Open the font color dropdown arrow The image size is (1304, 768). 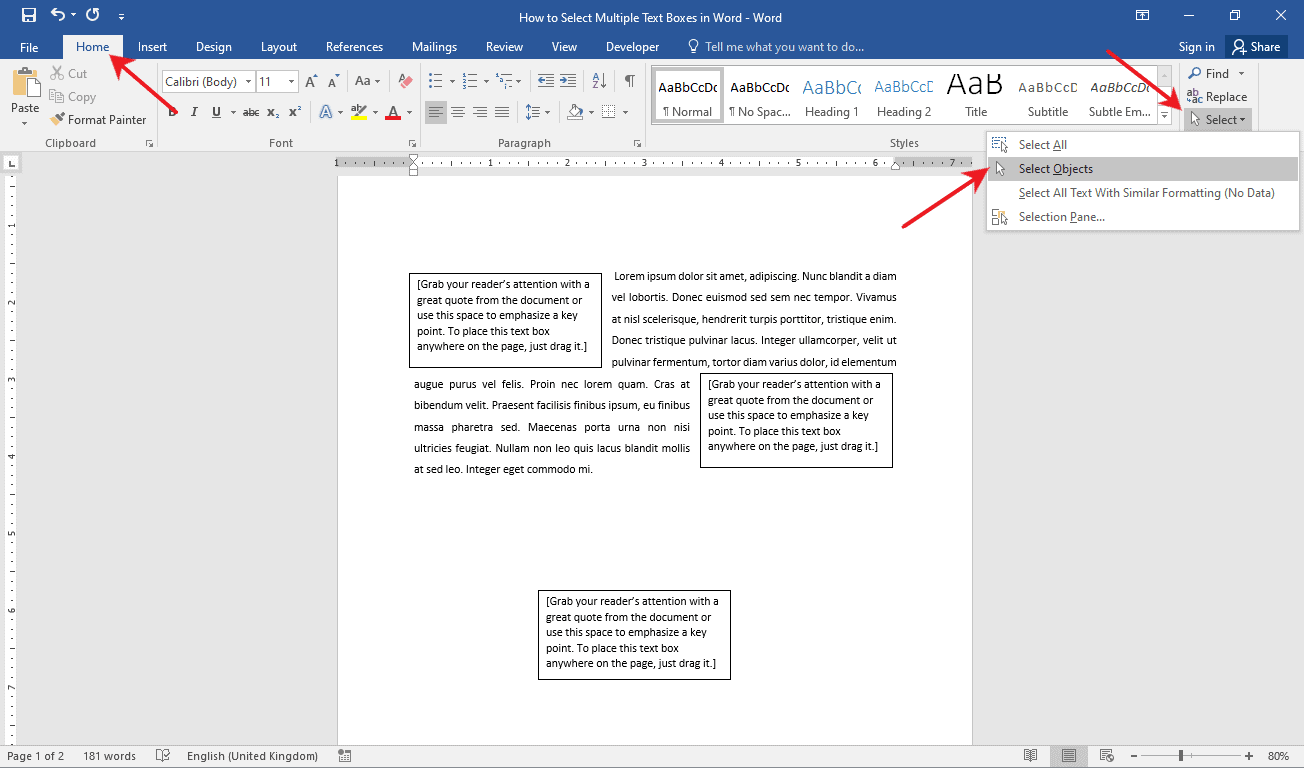tap(409, 112)
